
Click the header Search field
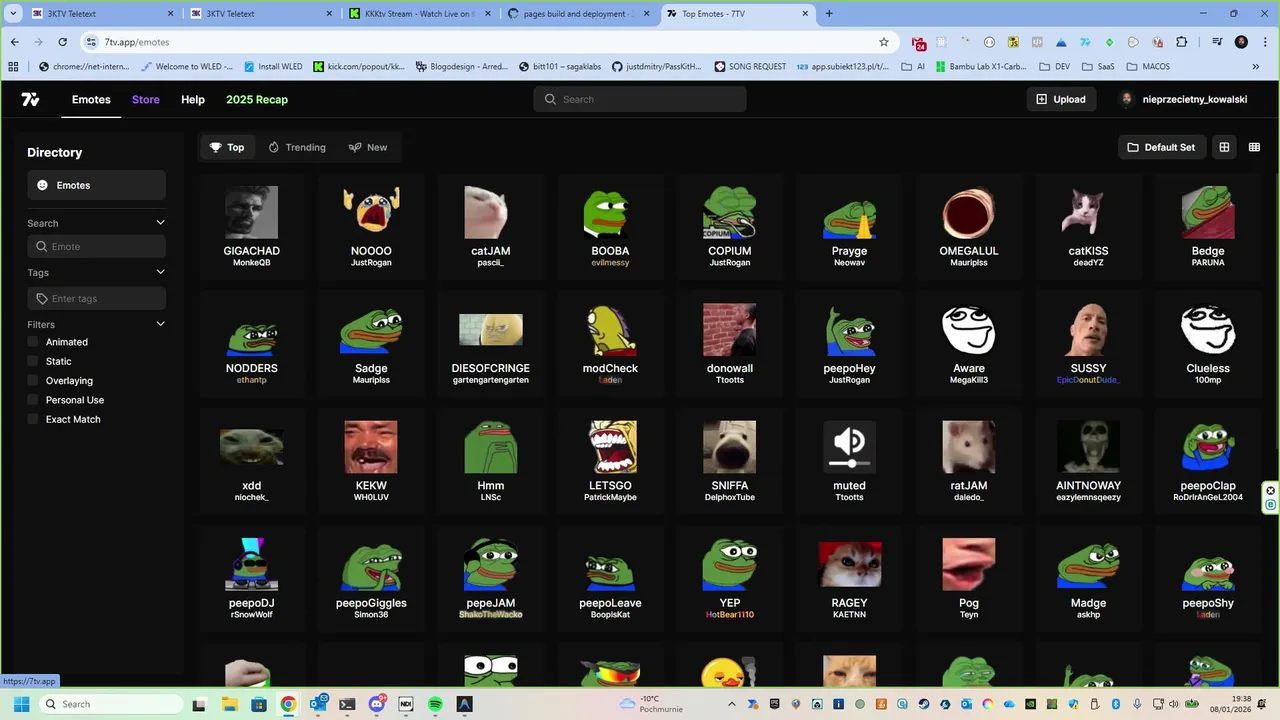pyautogui.click(x=640, y=99)
